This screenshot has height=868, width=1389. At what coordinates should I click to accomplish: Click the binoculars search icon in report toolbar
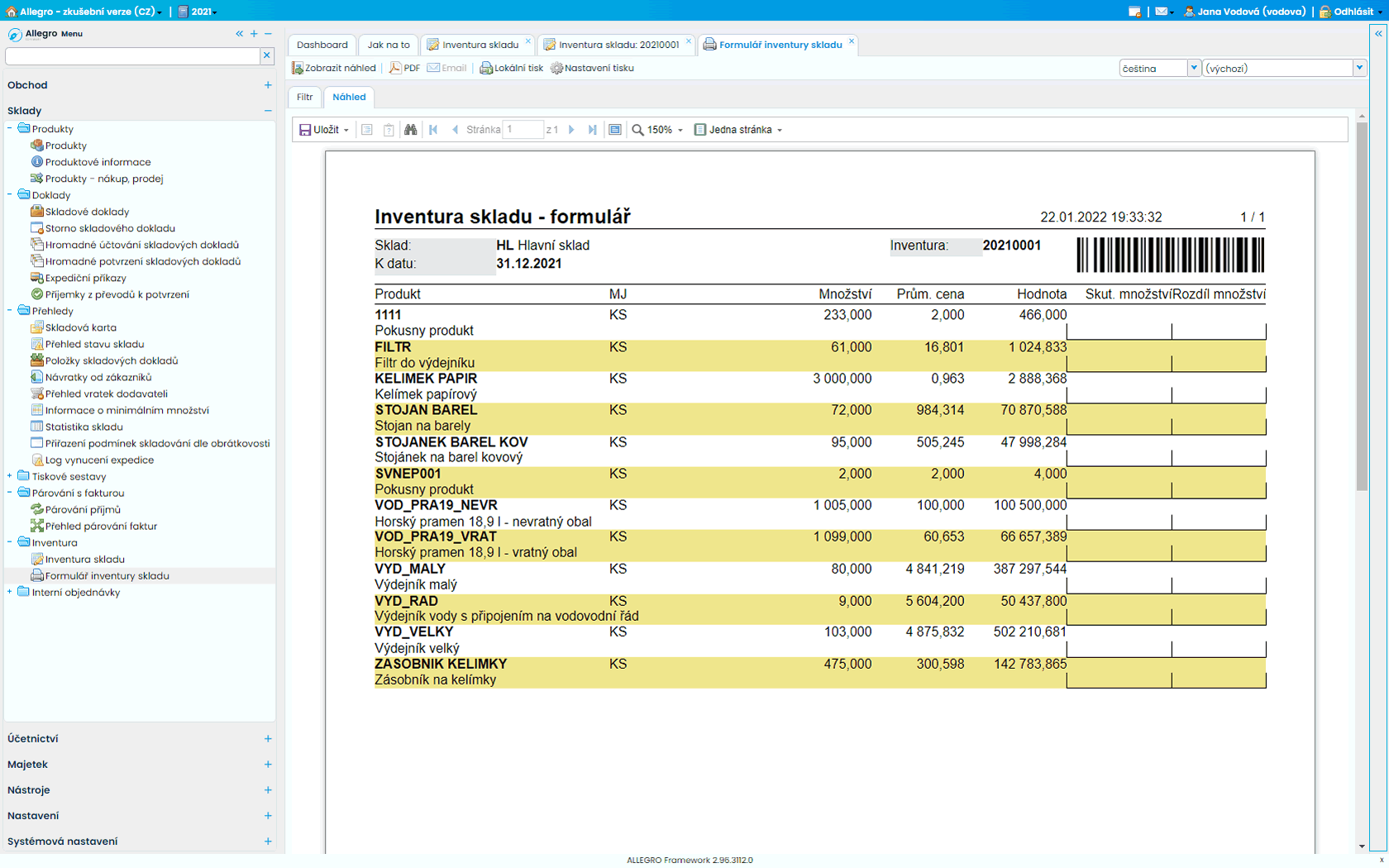pos(410,130)
